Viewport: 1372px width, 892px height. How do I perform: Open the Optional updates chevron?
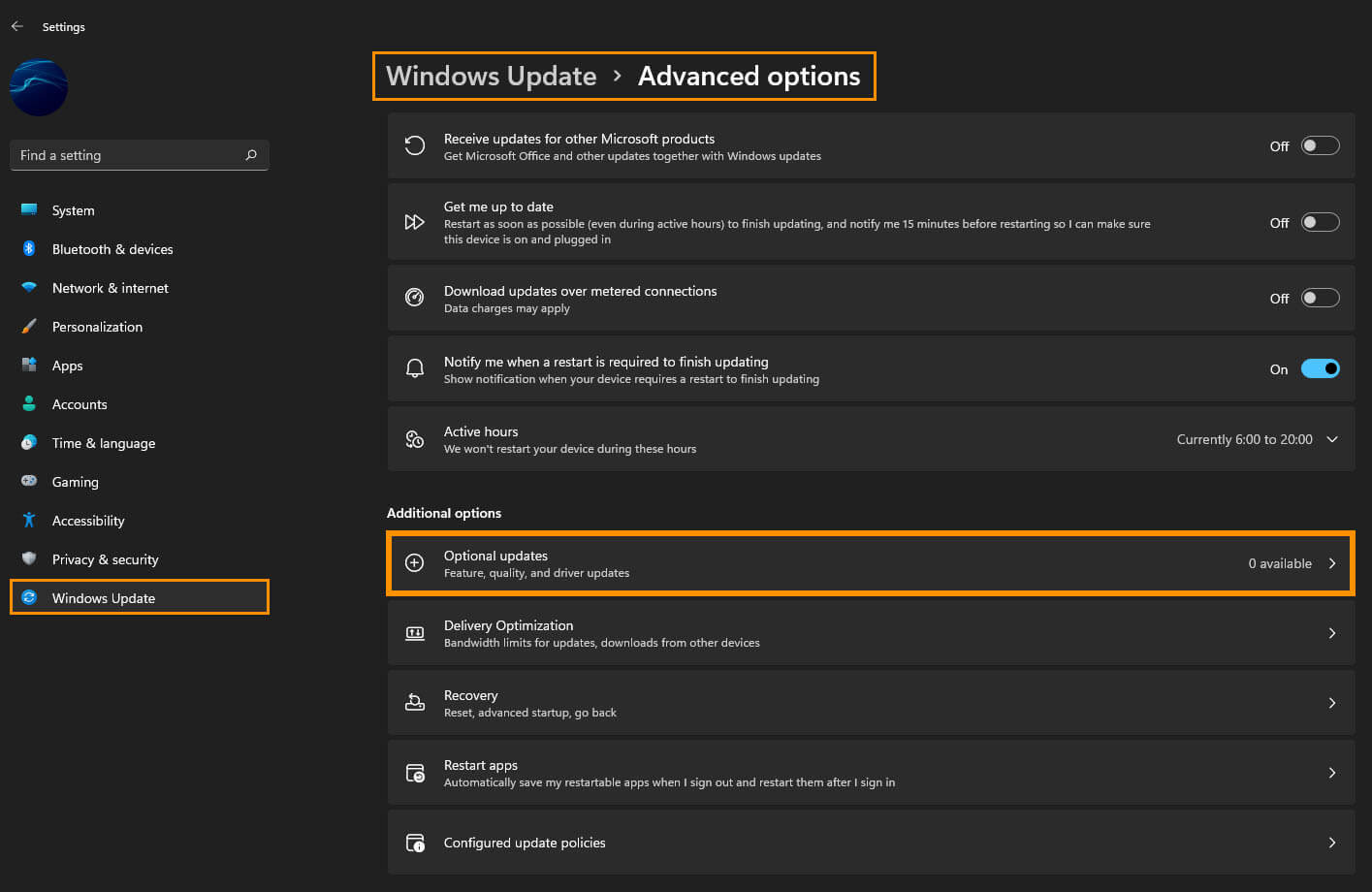1332,563
